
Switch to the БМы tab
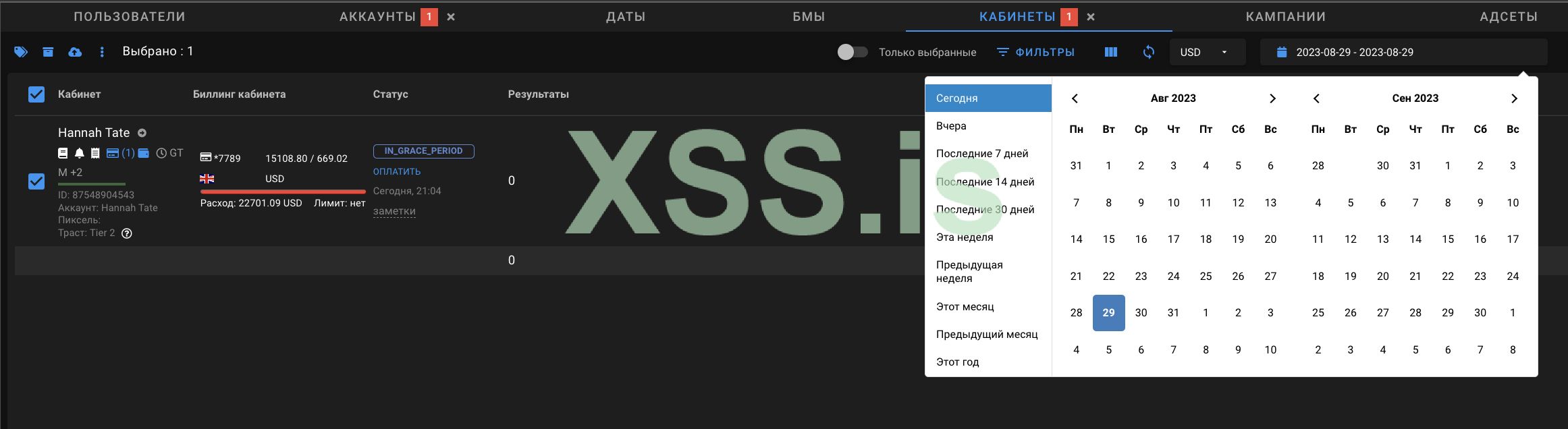[x=809, y=17]
